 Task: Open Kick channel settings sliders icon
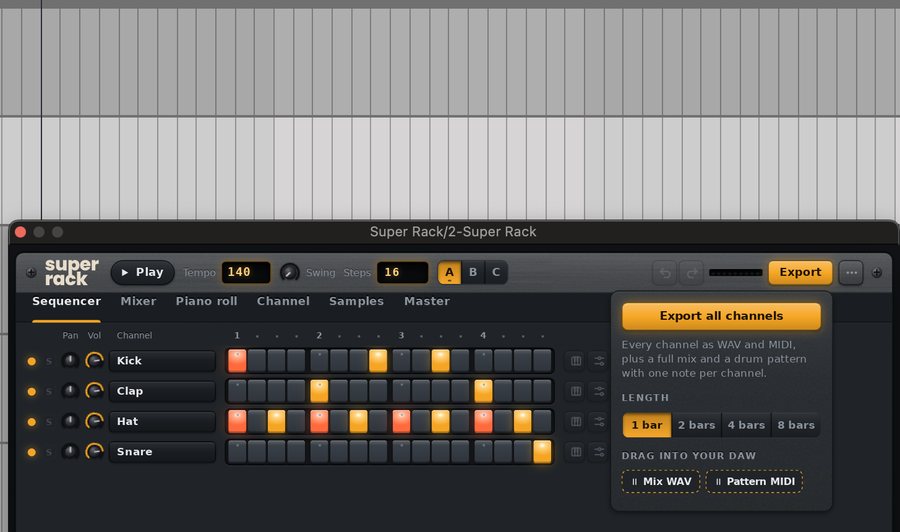coord(599,361)
